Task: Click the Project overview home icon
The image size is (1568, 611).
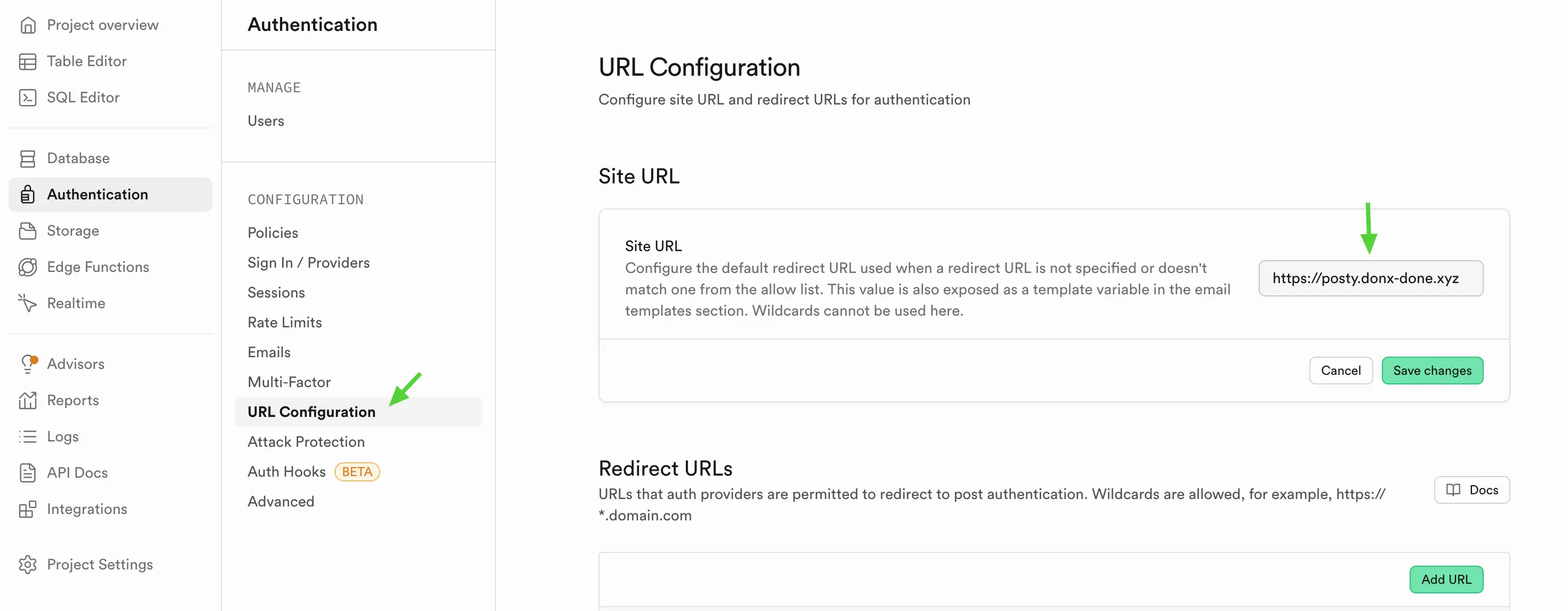Action: tap(27, 25)
